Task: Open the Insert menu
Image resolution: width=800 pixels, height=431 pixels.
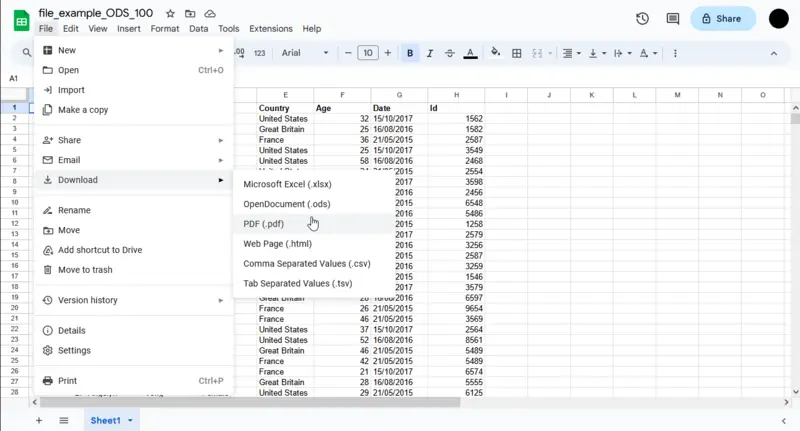Action: [x=129, y=29]
